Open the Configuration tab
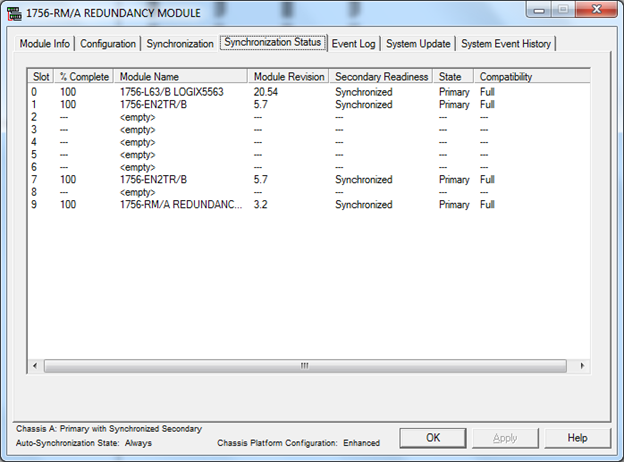624x462 pixels. pyautogui.click(x=108, y=44)
